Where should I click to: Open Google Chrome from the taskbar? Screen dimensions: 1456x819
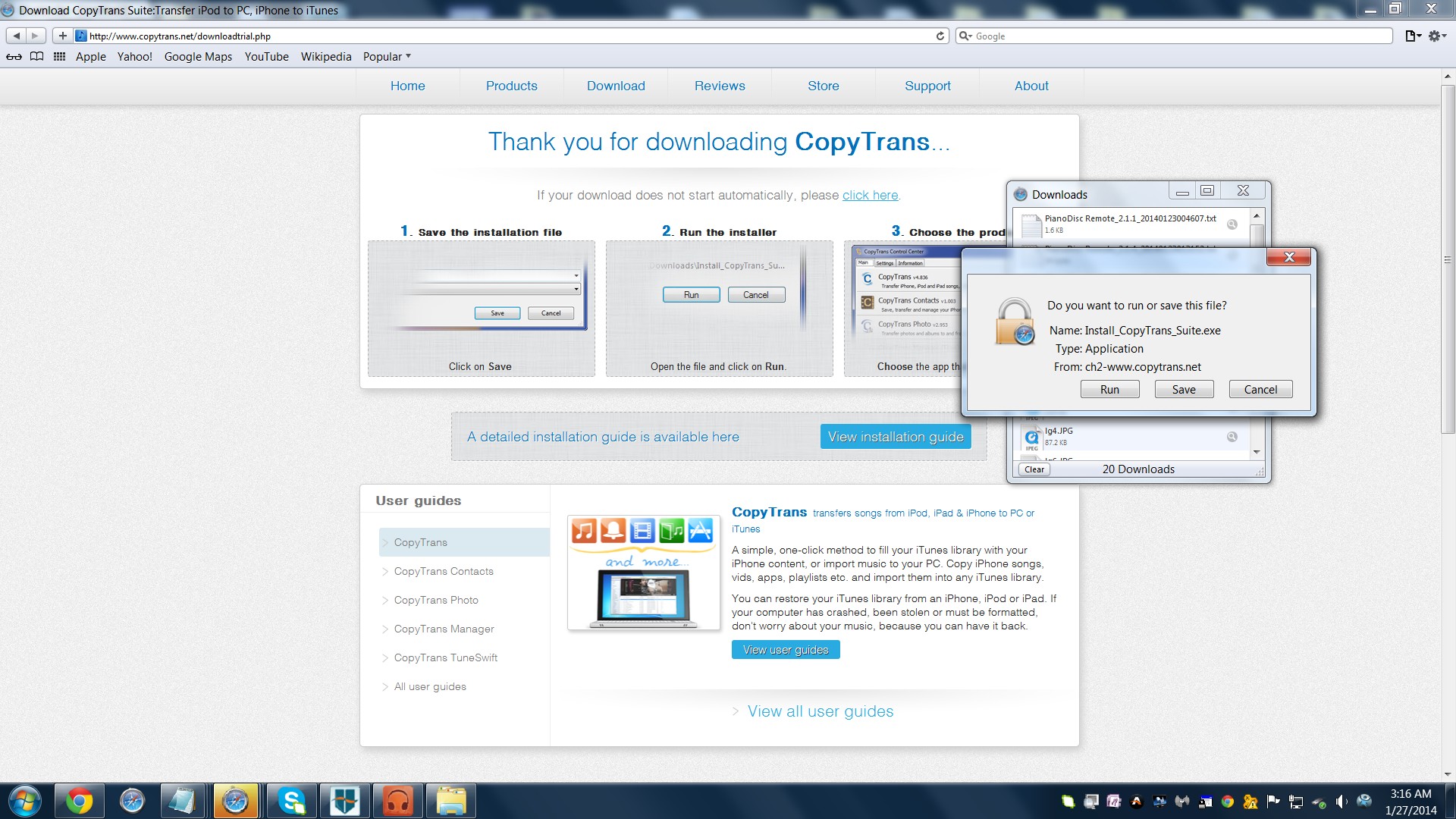(x=80, y=801)
